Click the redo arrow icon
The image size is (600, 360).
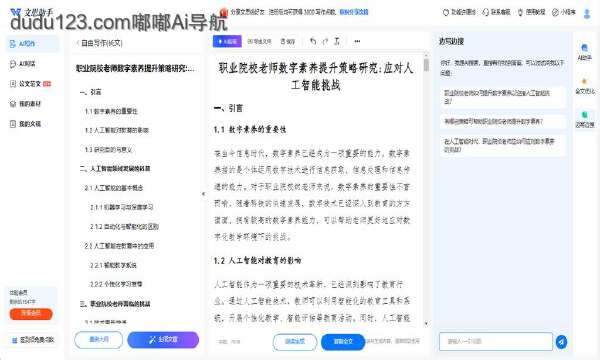point(325,41)
